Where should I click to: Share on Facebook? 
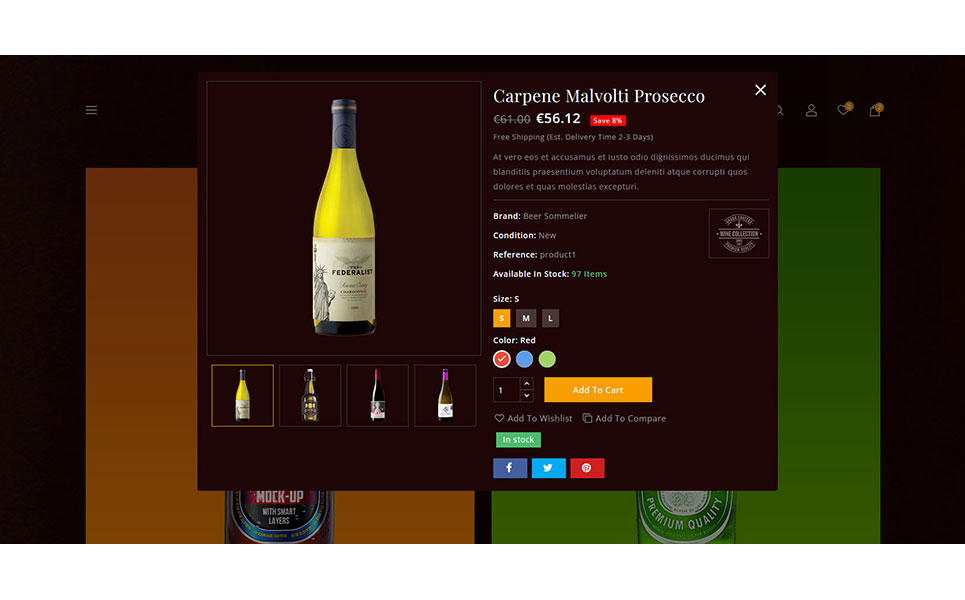point(510,468)
